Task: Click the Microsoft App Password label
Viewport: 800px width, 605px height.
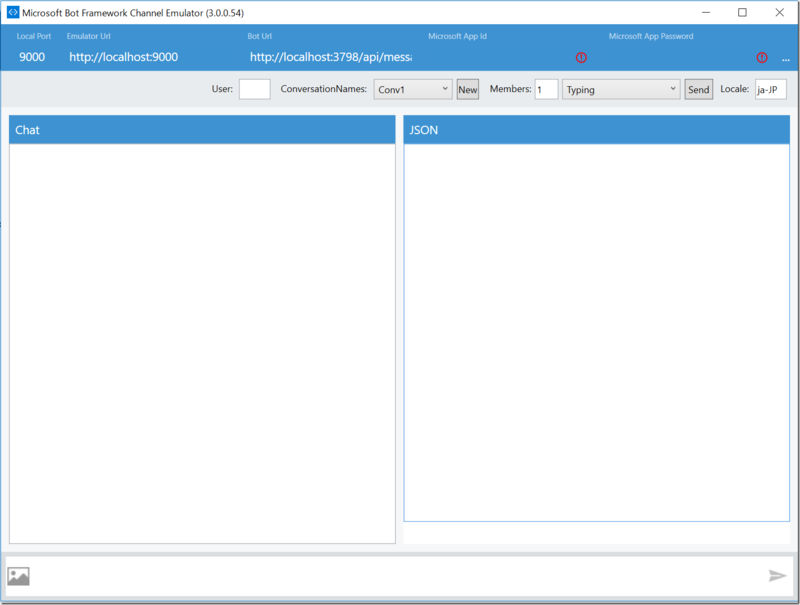Action: 651,36
